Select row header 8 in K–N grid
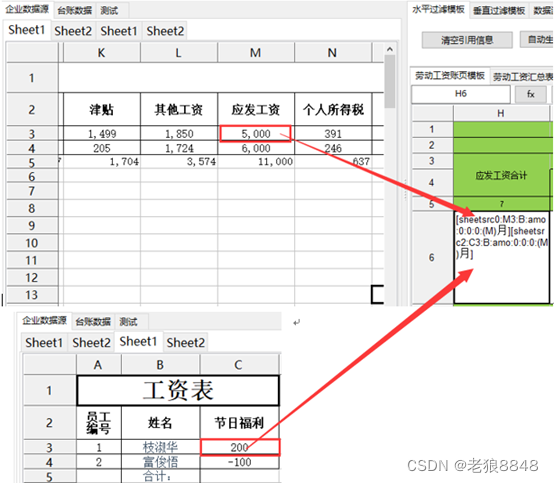The height and width of the screenshot is (483, 554). tap(32, 208)
